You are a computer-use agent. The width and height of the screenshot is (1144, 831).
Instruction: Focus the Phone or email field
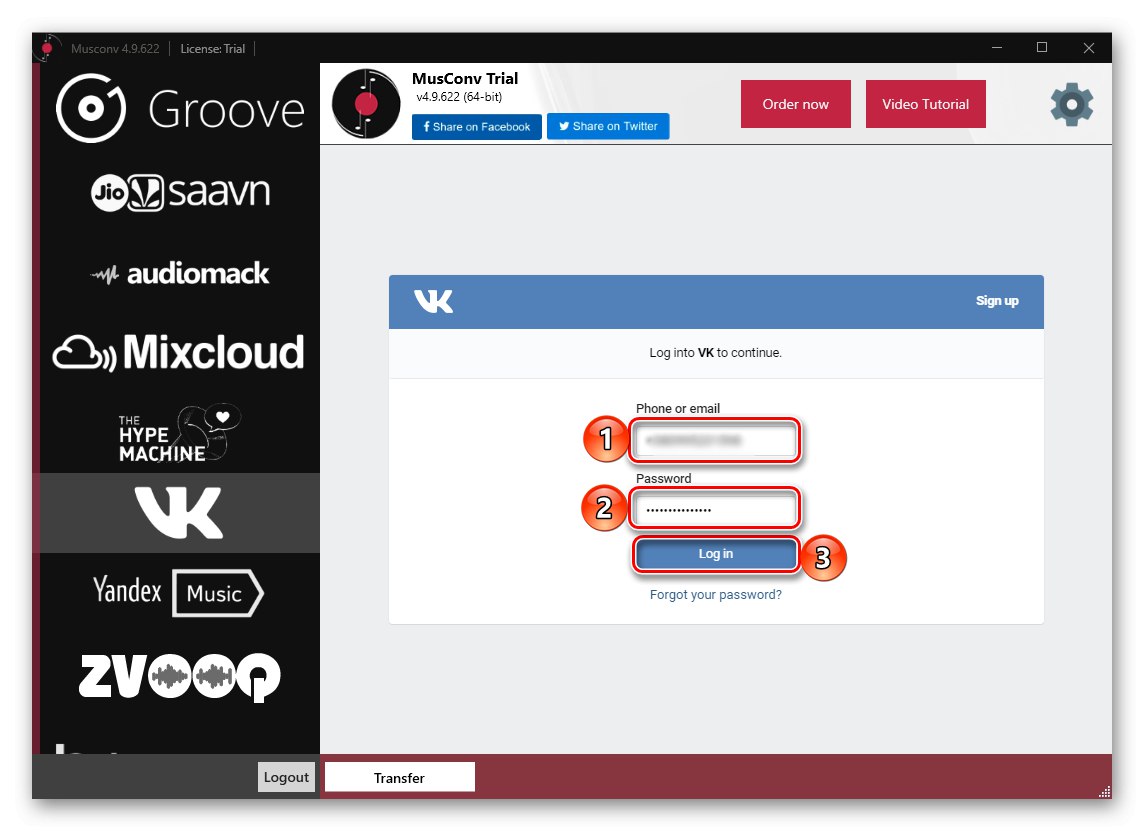click(714, 440)
